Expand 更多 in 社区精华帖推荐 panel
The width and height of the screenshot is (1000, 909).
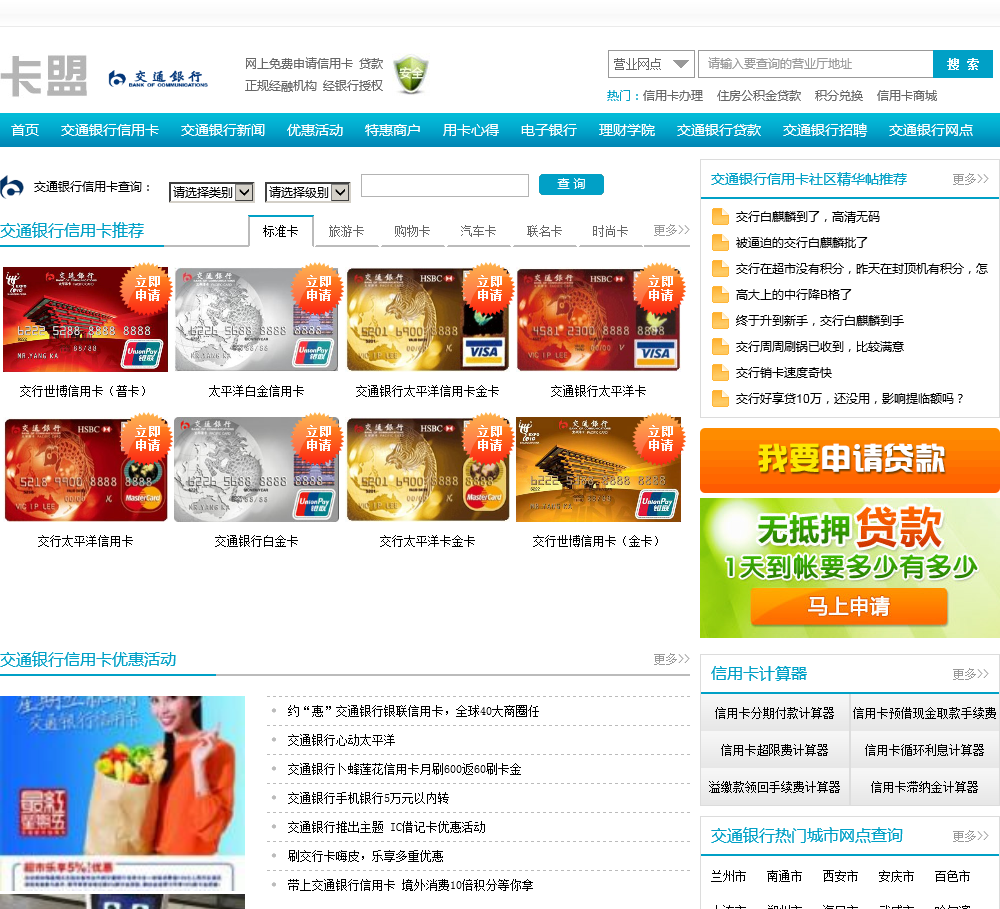pos(970,179)
